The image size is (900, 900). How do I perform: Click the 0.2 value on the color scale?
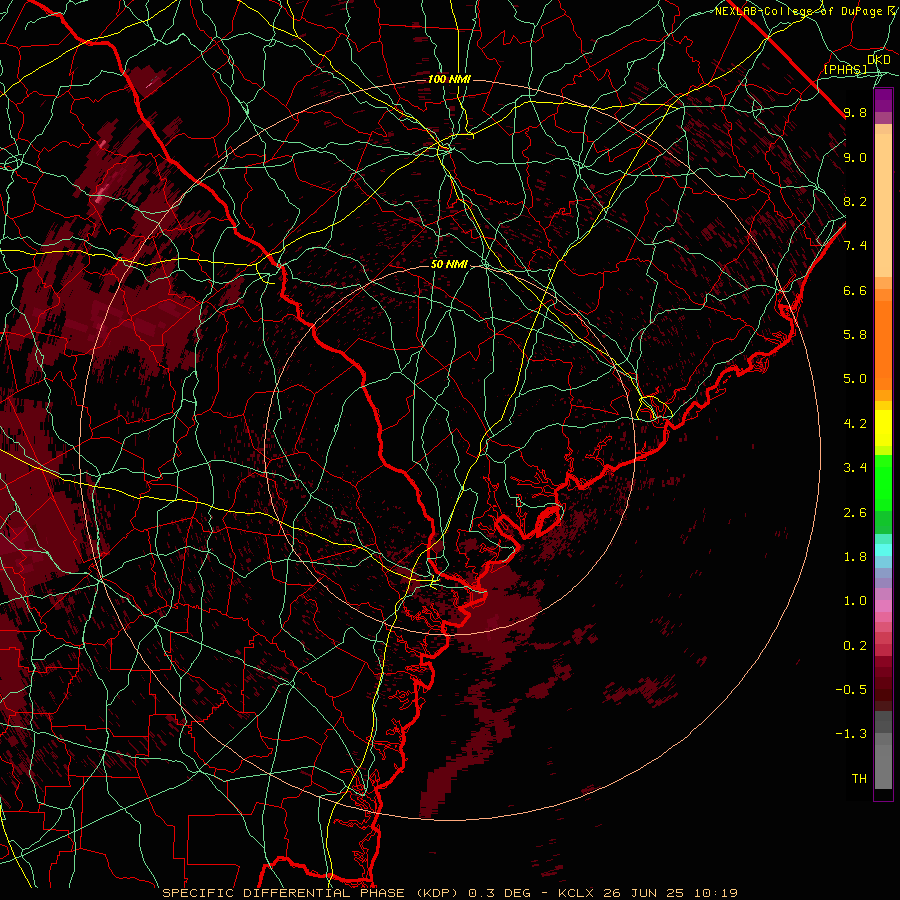coord(855,646)
